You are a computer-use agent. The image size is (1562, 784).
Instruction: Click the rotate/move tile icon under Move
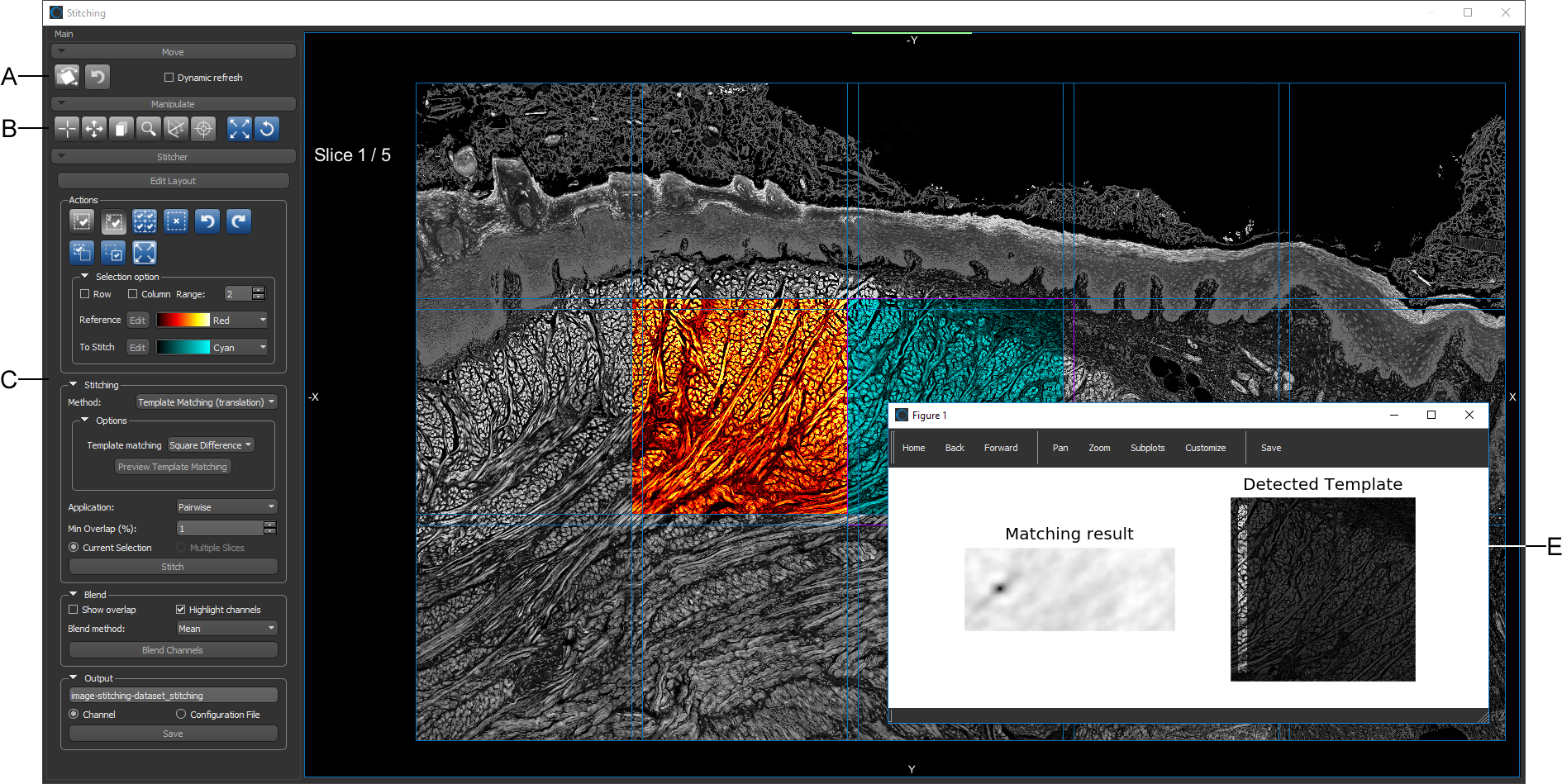click(67, 77)
